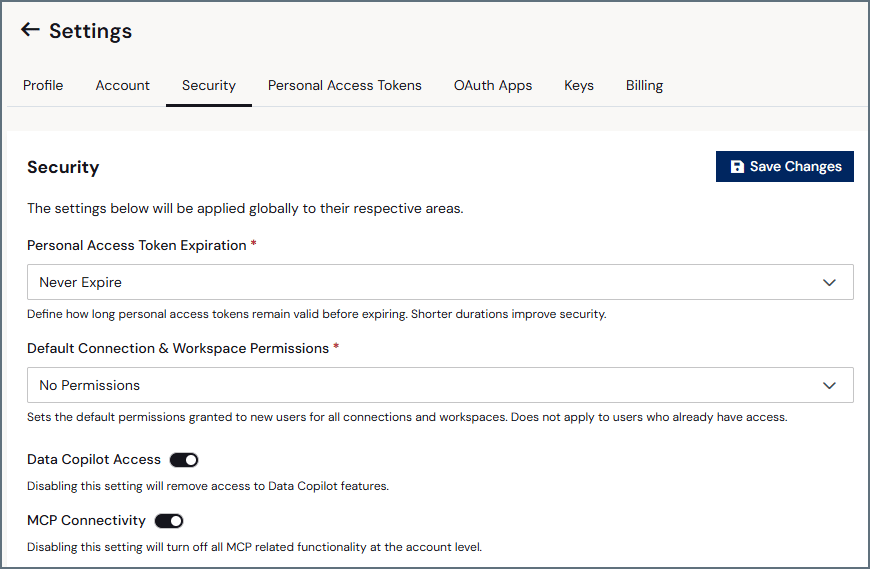870x569 pixels.
Task: Open the Keys tab
Action: pos(579,85)
